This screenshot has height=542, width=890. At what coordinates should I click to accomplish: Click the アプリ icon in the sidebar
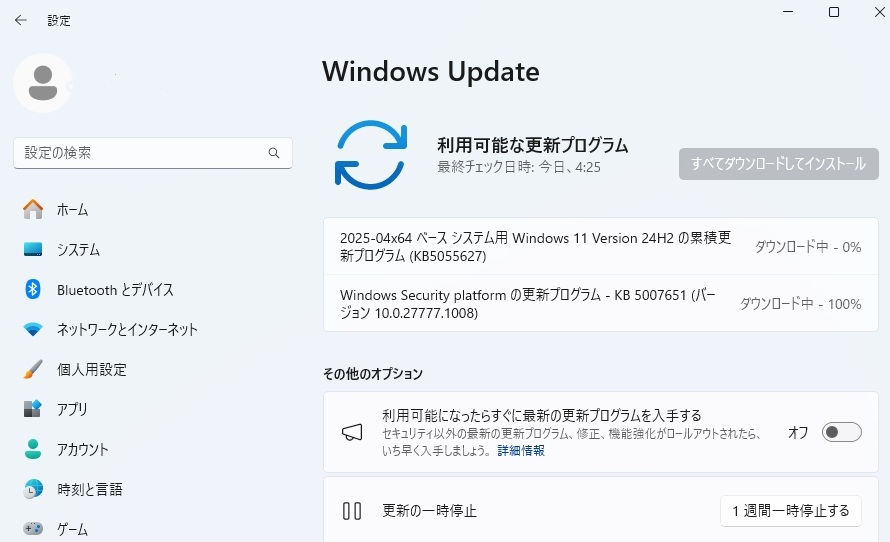click(33, 409)
